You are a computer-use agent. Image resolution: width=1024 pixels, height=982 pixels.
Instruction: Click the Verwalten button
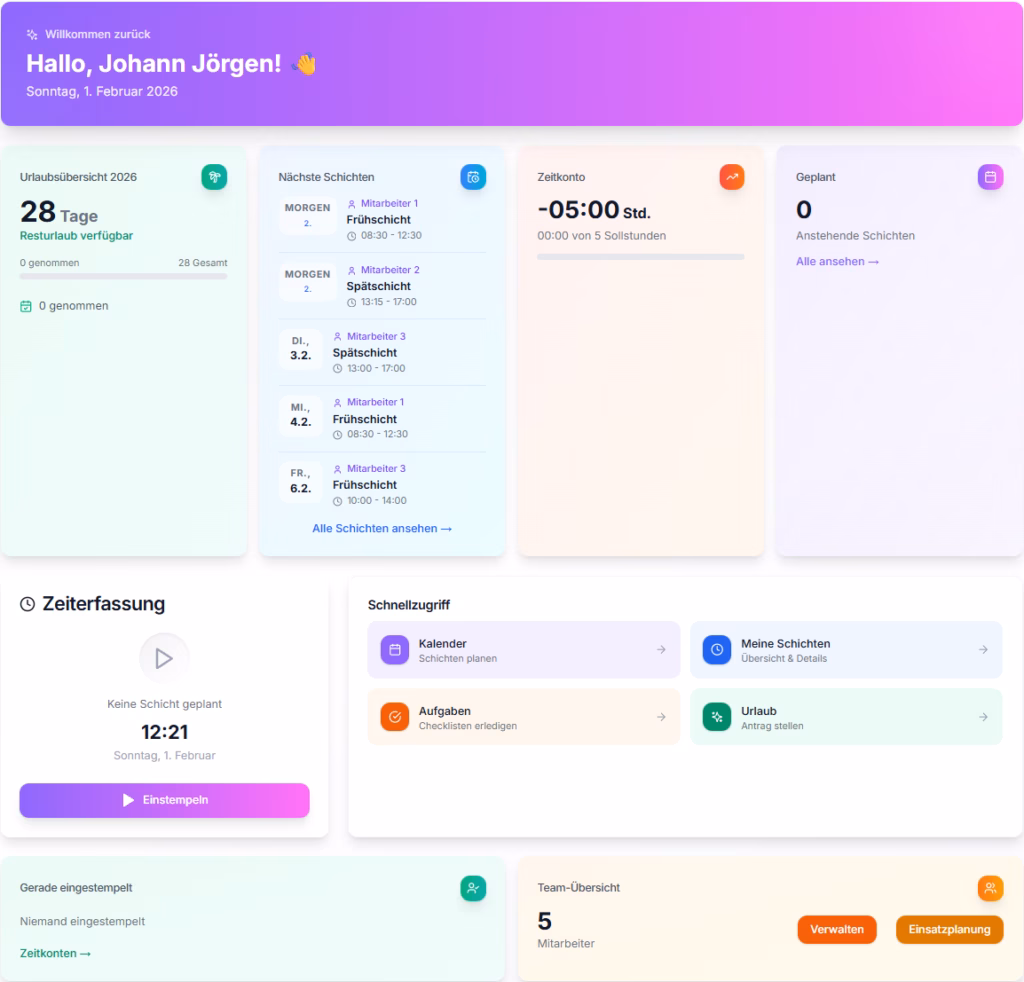(x=837, y=929)
